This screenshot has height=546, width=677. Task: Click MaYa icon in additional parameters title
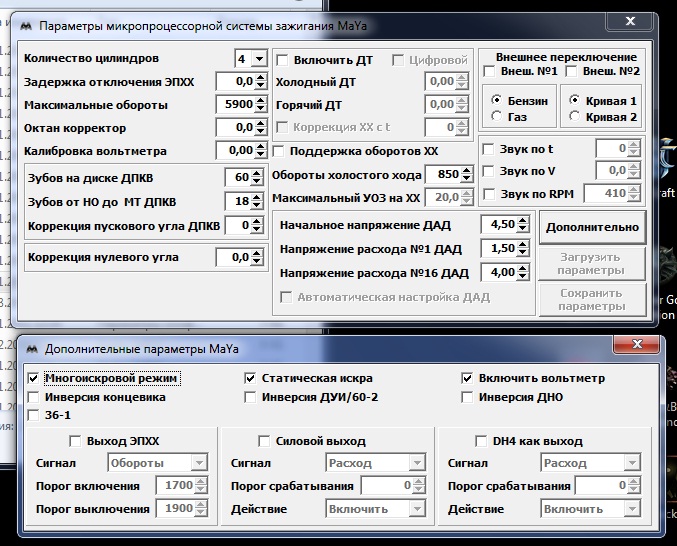[32, 349]
